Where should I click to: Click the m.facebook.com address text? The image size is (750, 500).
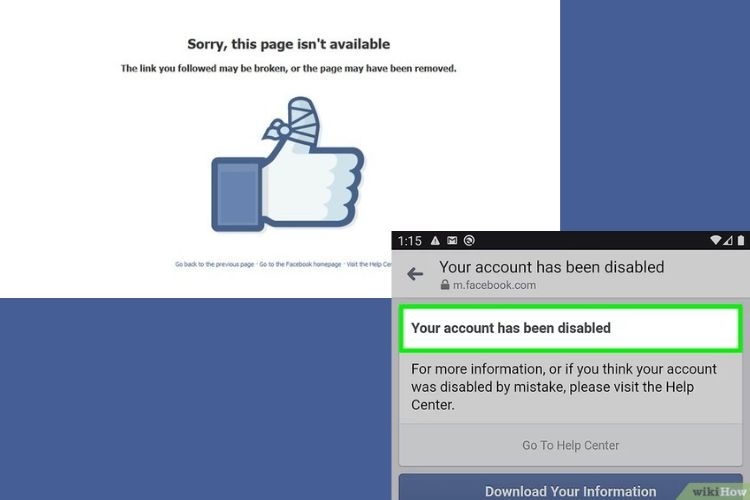495,285
